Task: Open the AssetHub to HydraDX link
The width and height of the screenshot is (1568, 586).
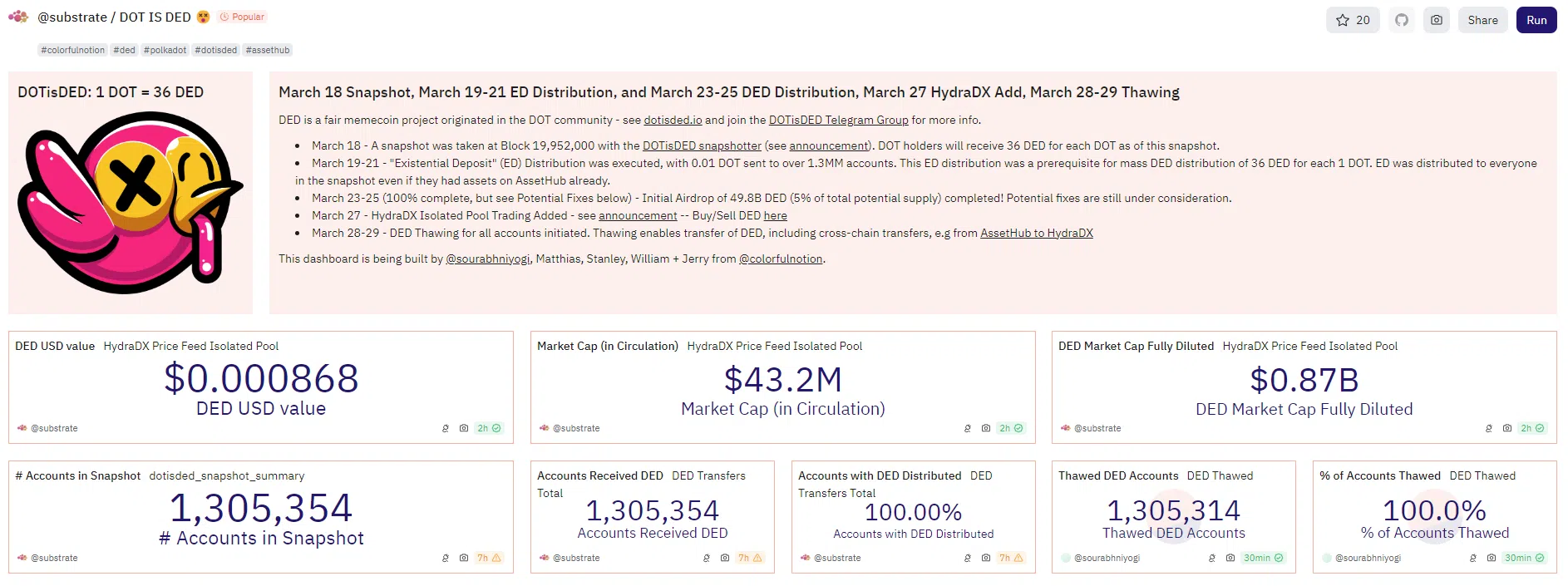Action: point(1036,234)
